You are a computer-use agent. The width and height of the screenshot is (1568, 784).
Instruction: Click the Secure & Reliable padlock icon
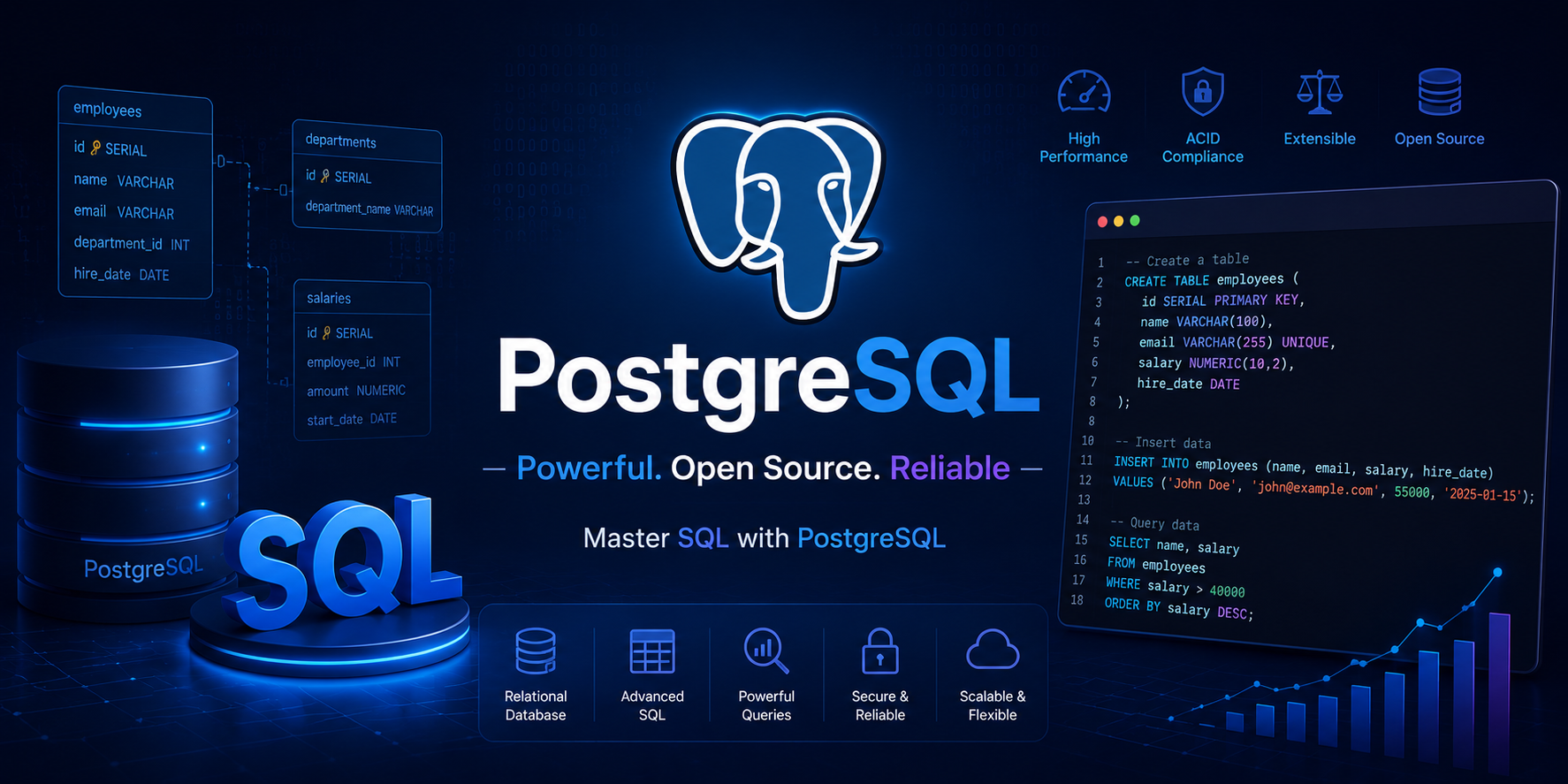tap(880, 651)
